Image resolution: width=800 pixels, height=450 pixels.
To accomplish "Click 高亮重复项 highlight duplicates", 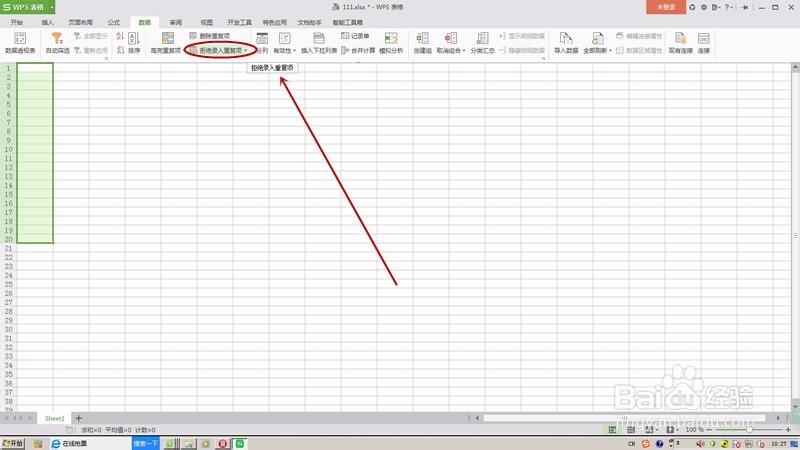I will click(x=166, y=43).
